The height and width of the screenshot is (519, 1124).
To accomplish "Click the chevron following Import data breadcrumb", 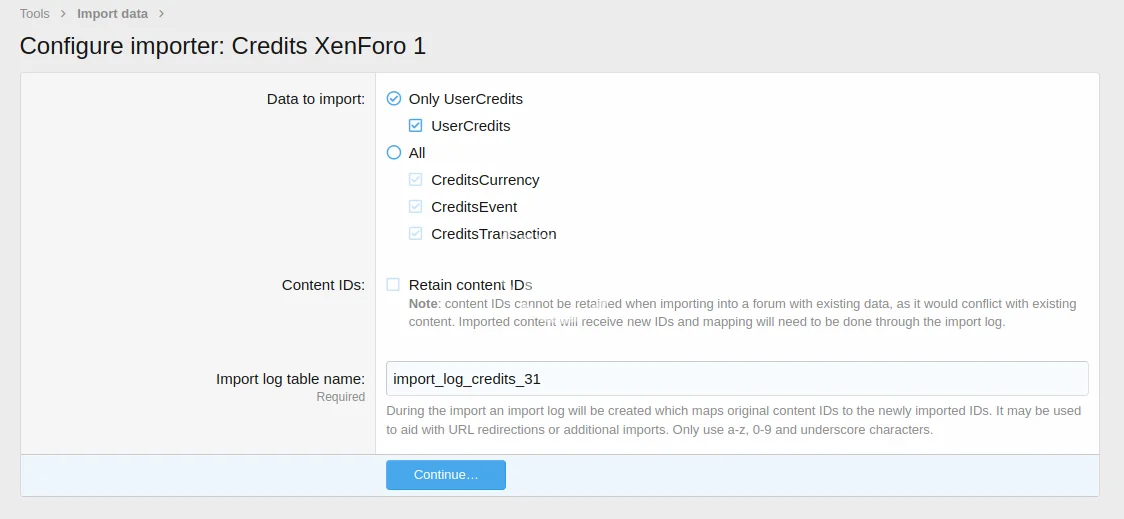I will point(161,14).
